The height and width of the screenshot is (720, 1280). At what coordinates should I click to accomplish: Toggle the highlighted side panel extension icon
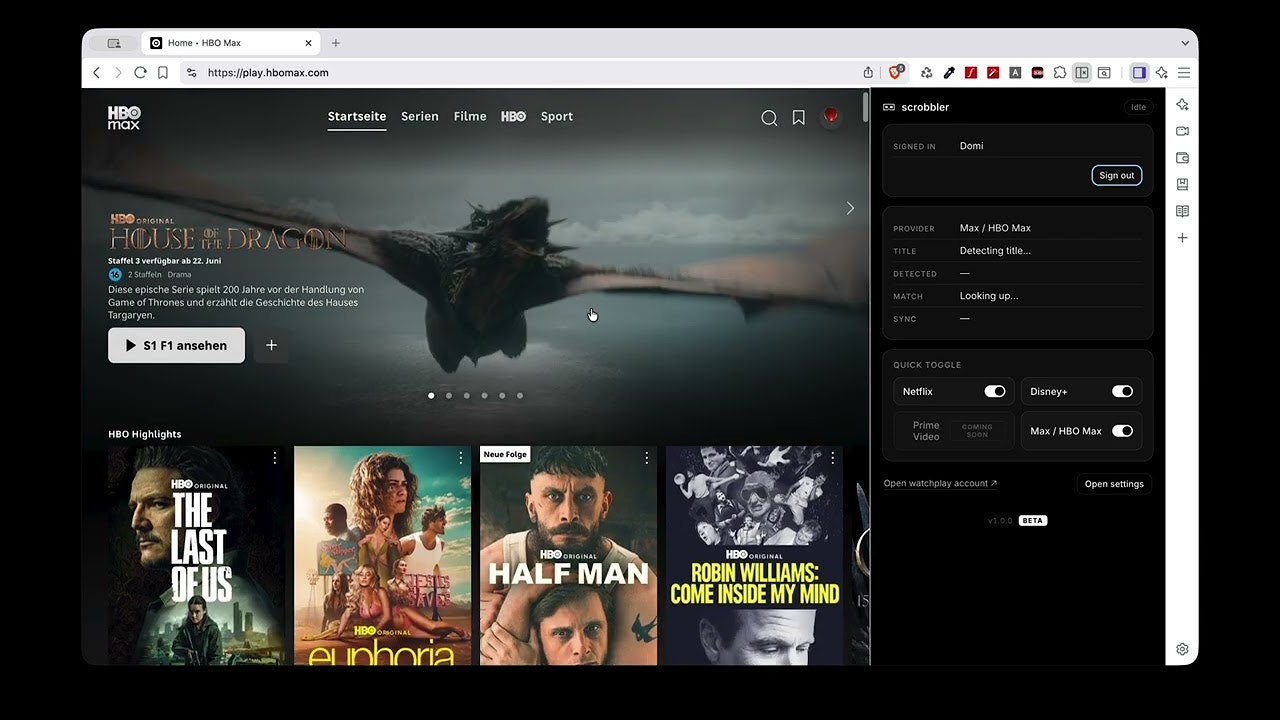(x=1081, y=73)
